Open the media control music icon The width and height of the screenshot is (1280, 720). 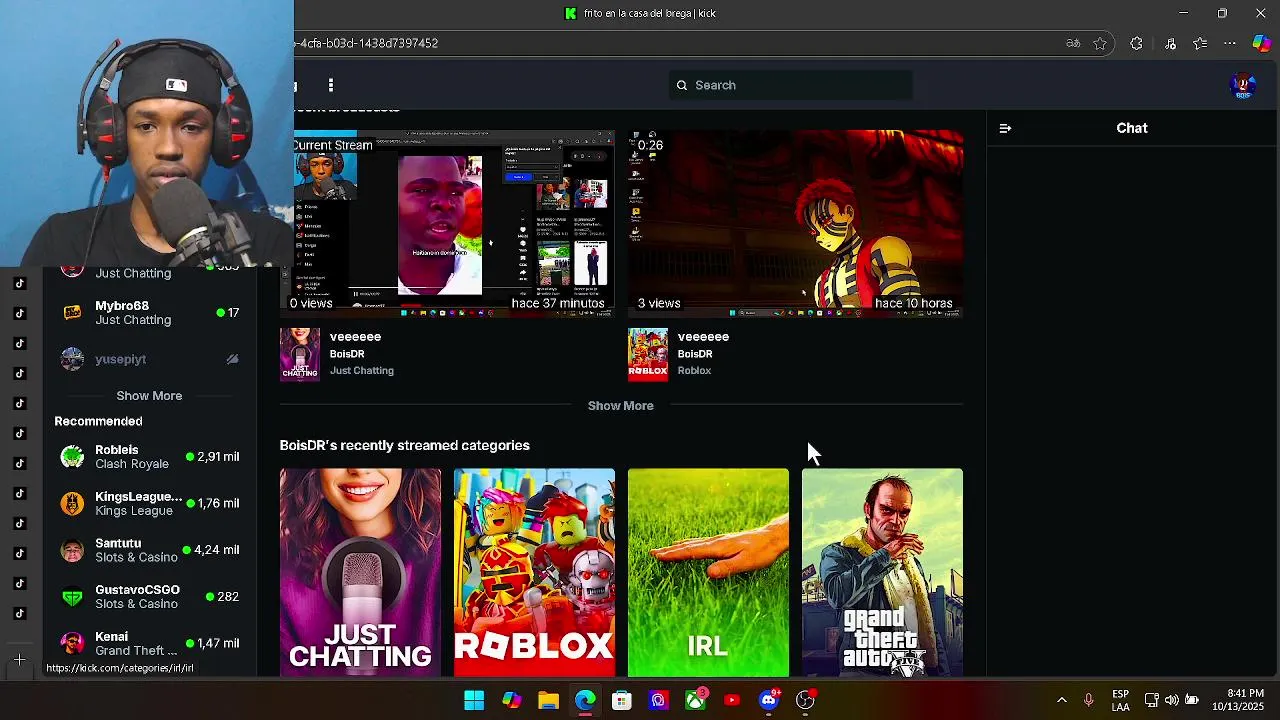click(x=1170, y=43)
